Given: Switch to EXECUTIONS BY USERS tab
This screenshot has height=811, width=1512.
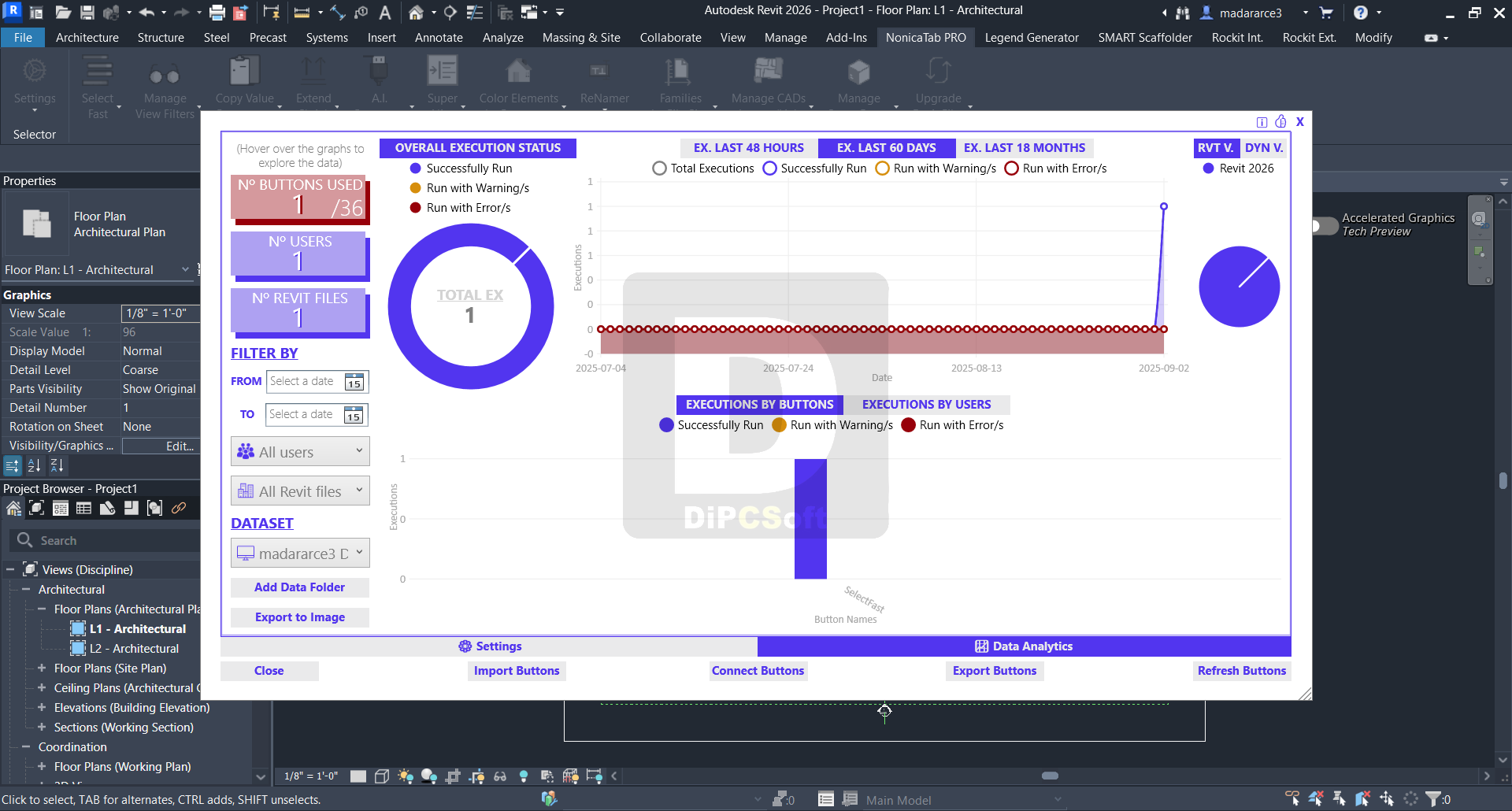Looking at the screenshot, I should click(x=927, y=405).
